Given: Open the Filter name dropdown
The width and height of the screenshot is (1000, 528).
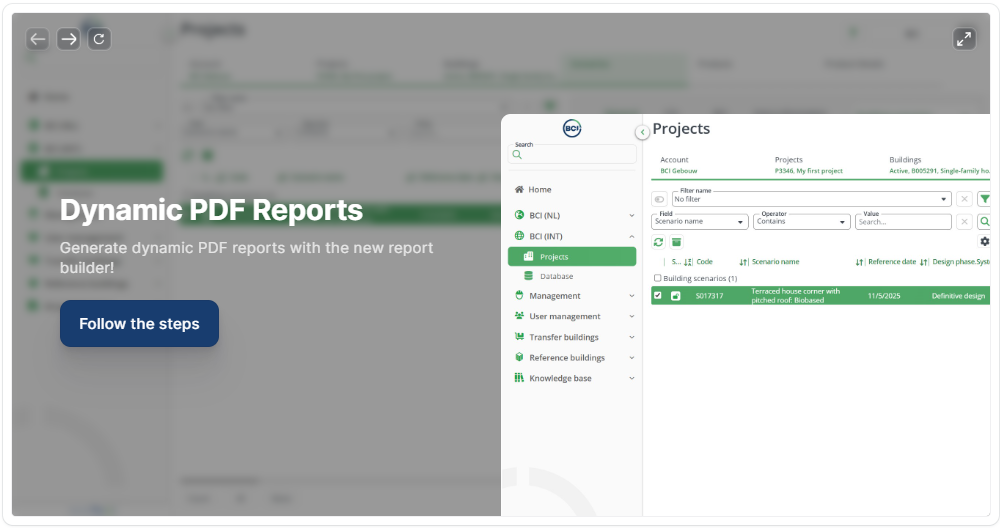Looking at the screenshot, I should tap(811, 199).
